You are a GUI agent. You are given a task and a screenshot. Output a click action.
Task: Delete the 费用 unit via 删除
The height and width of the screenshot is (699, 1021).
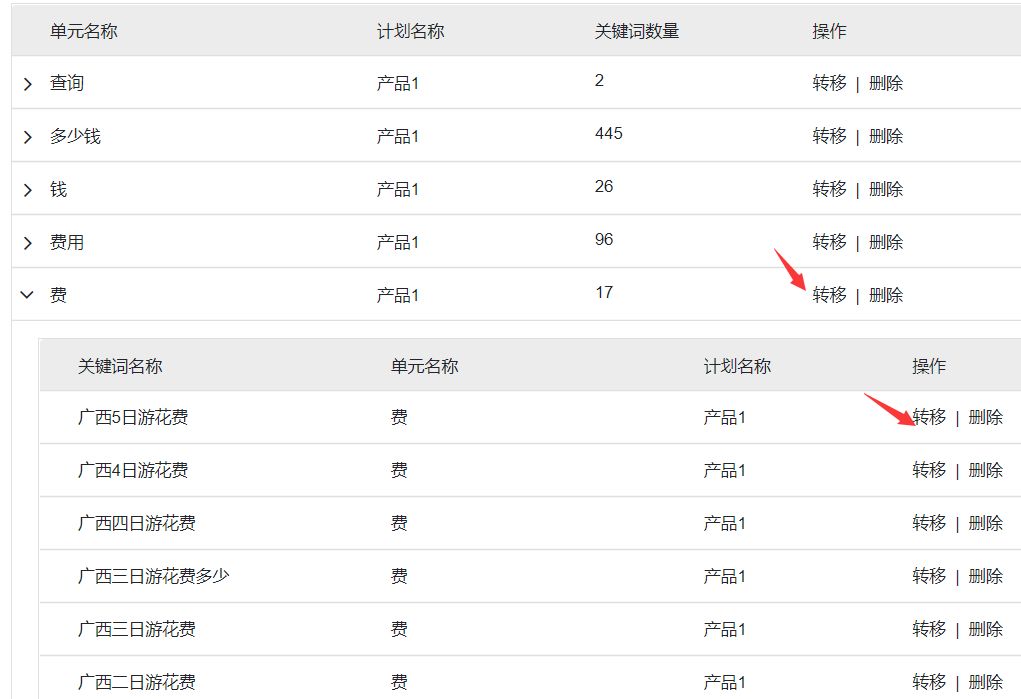886,242
